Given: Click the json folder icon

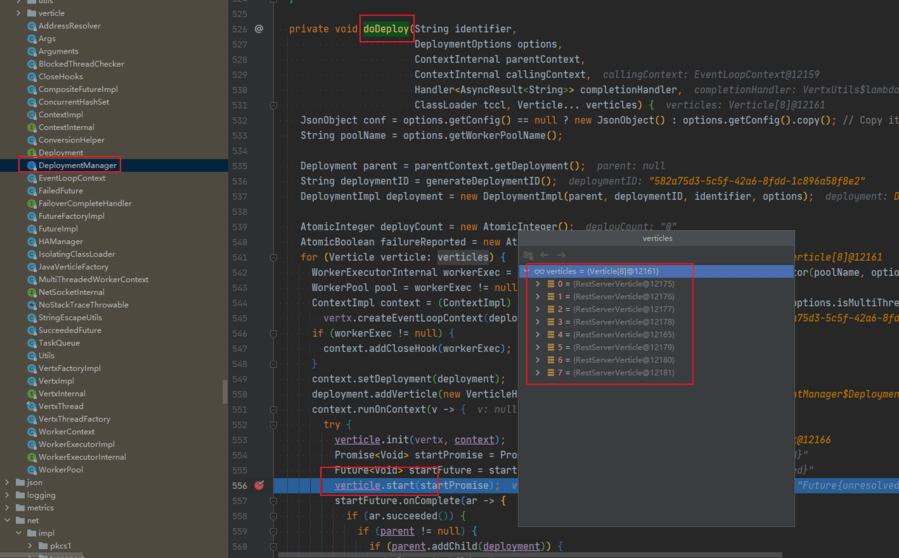Looking at the screenshot, I should pyautogui.click(x=21, y=482).
